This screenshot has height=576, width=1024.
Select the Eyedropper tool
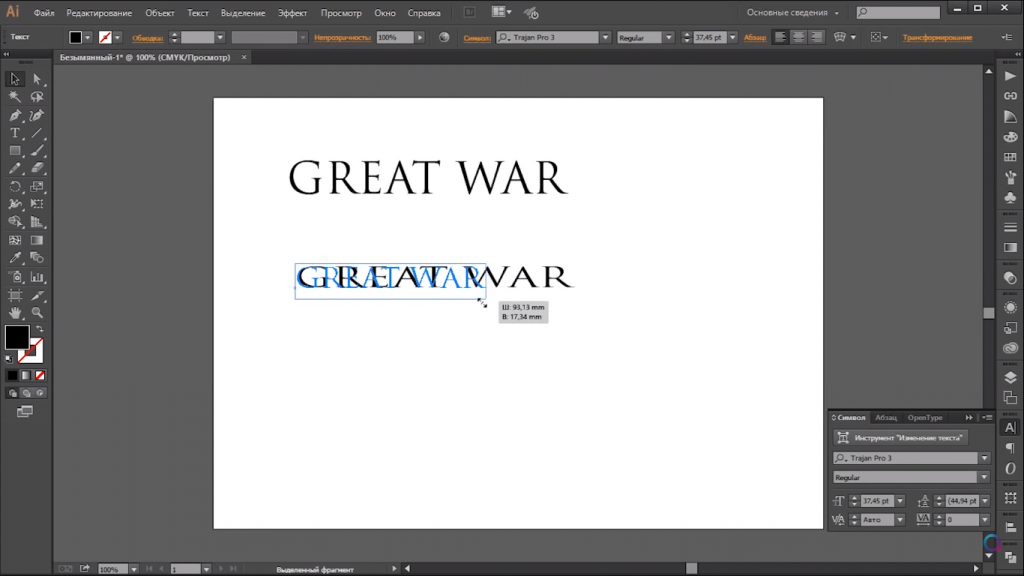coord(15,258)
